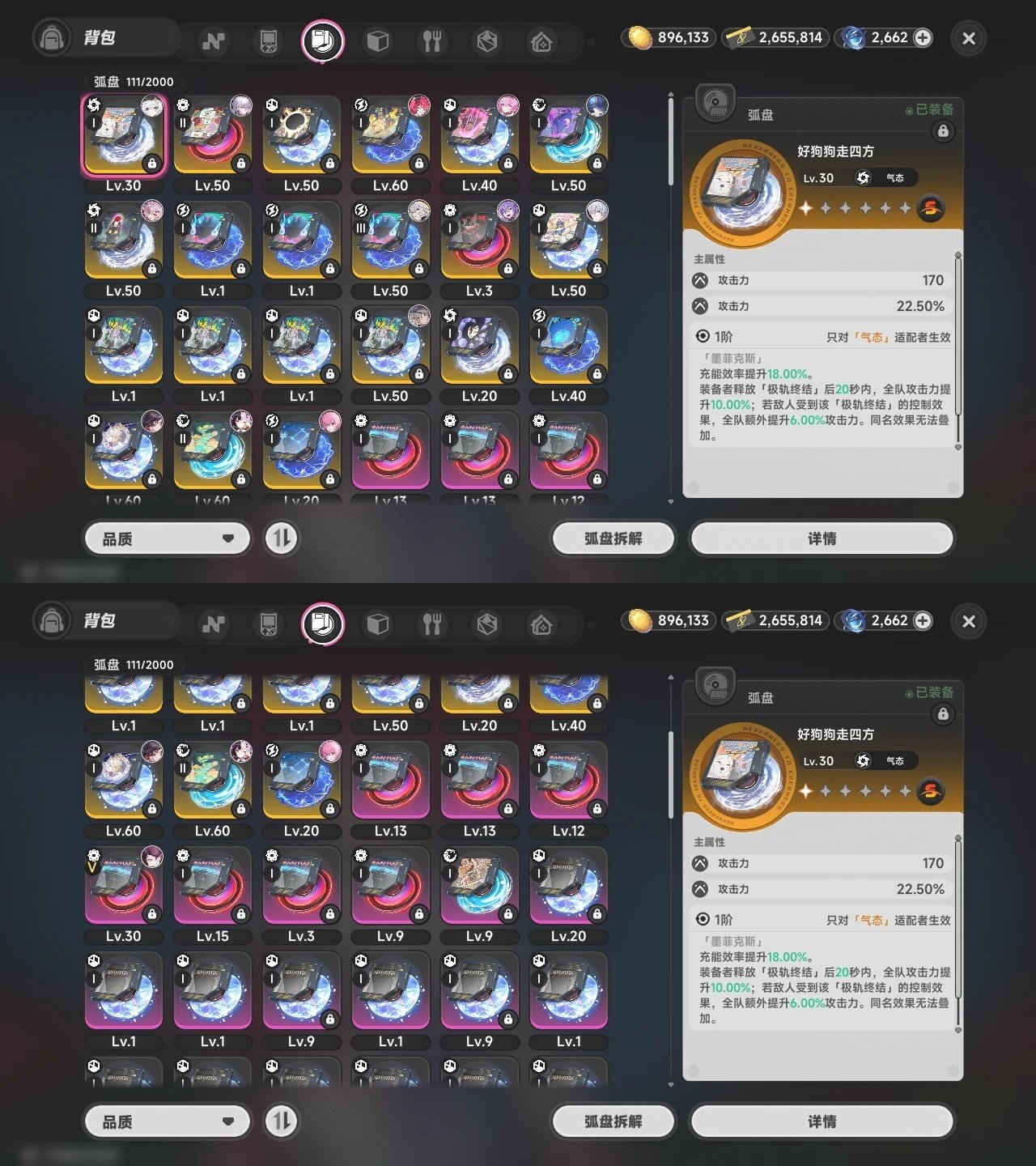Open the 品质 sort dropdown in lower panel

pyautogui.click(x=168, y=1121)
